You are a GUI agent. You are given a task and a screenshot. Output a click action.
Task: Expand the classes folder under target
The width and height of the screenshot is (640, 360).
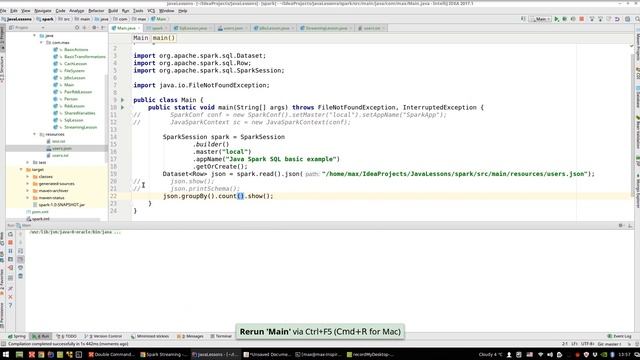pyautogui.click(x=28, y=177)
